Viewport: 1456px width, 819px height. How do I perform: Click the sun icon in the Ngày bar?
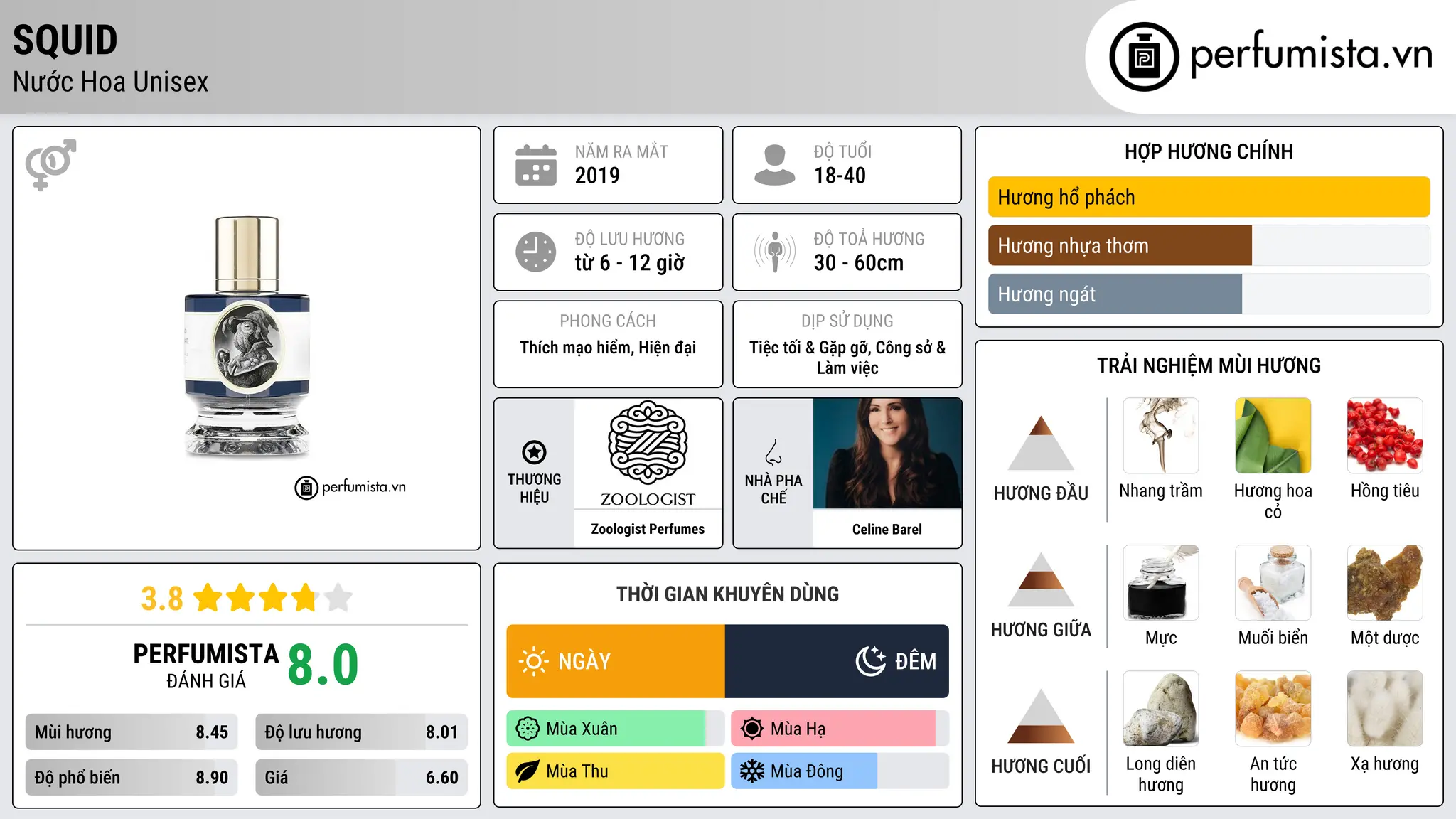coord(533,661)
